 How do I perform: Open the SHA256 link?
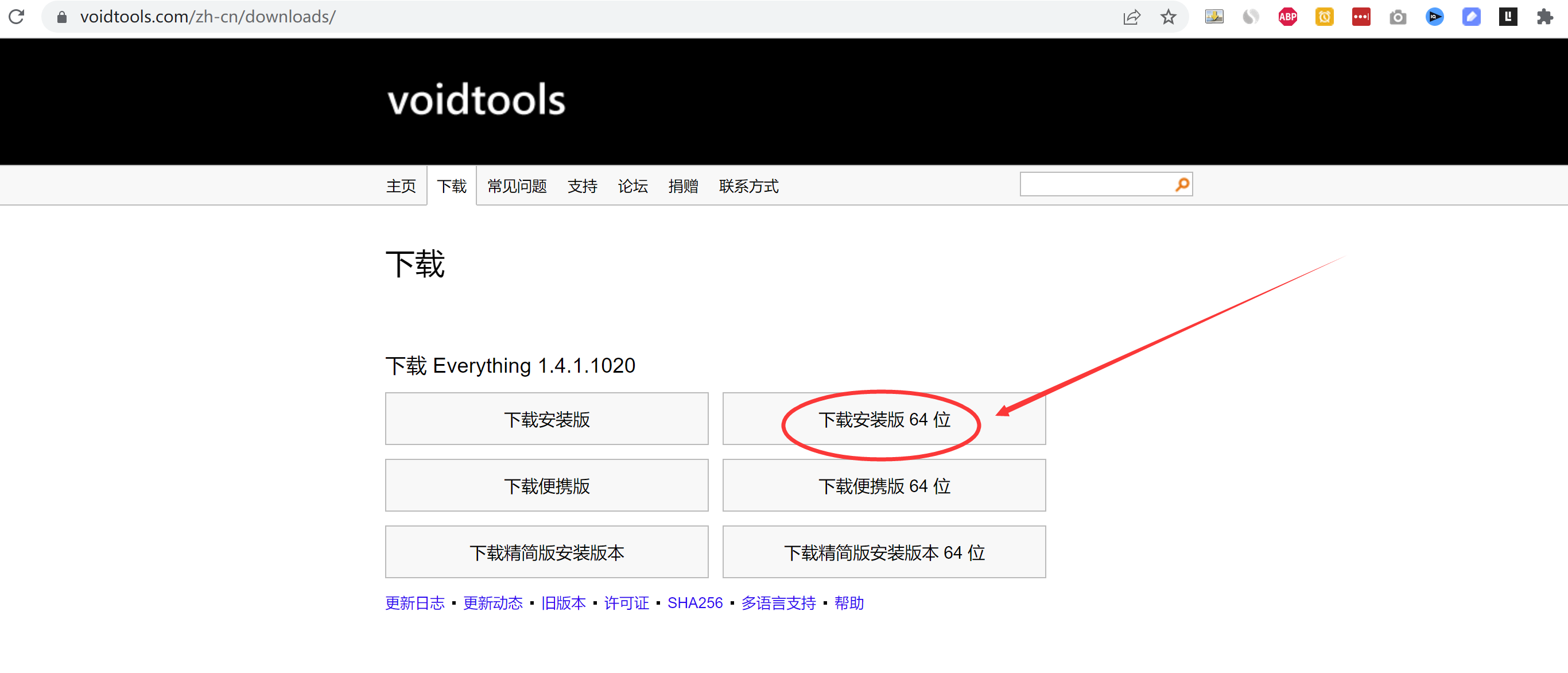695,603
